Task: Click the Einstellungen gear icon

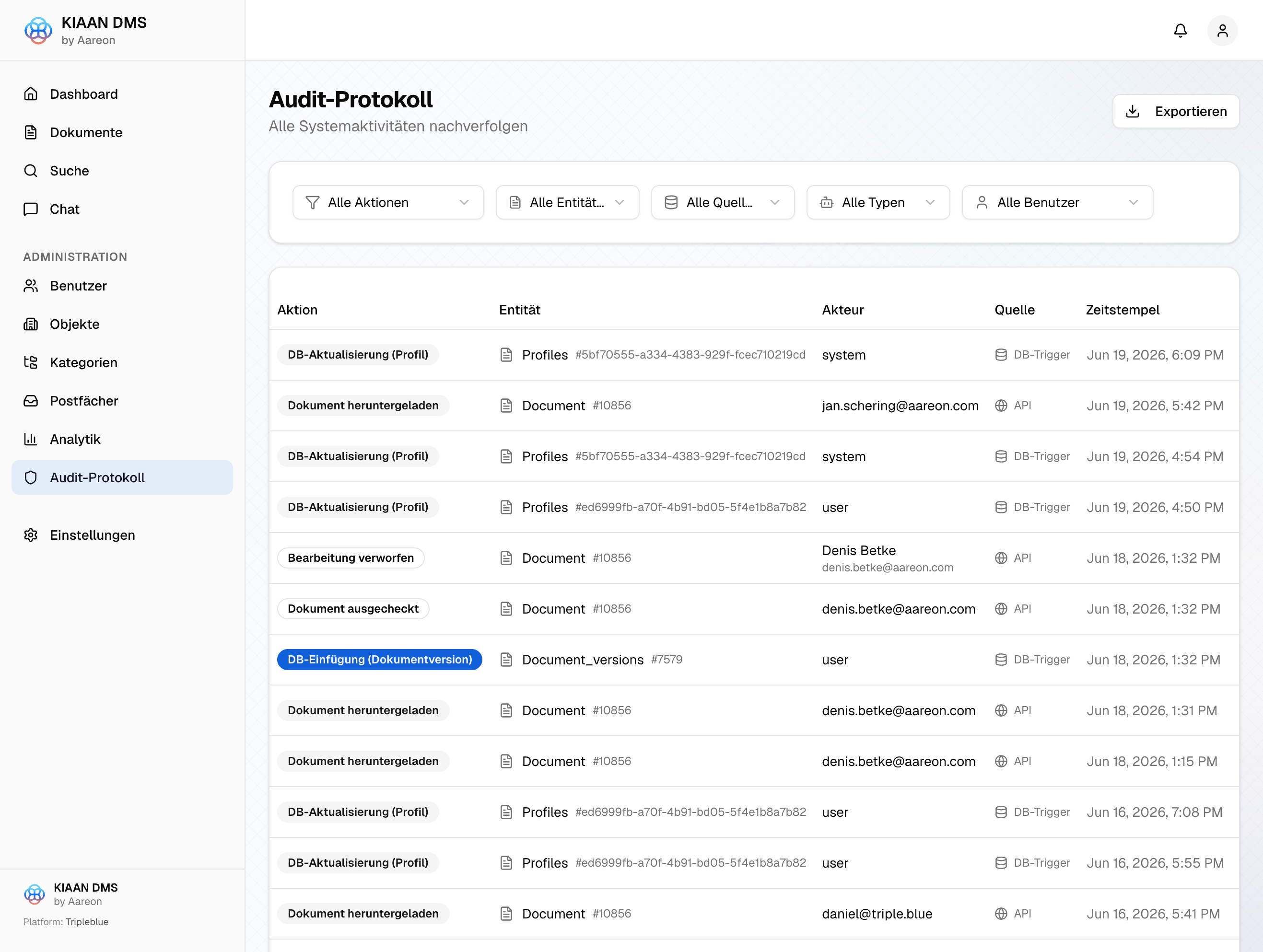Action: (31, 535)
